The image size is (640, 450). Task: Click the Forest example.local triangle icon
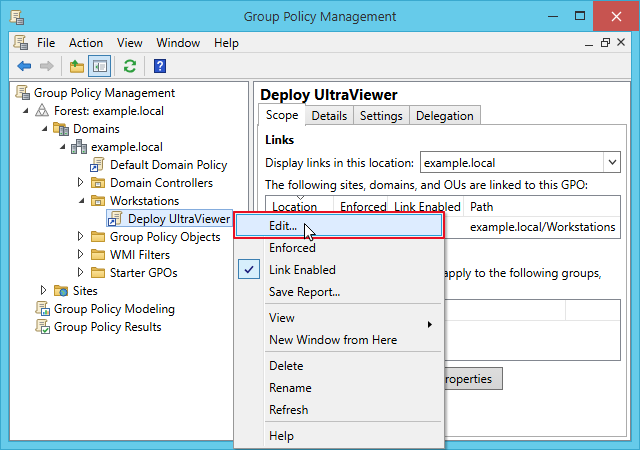42,111
